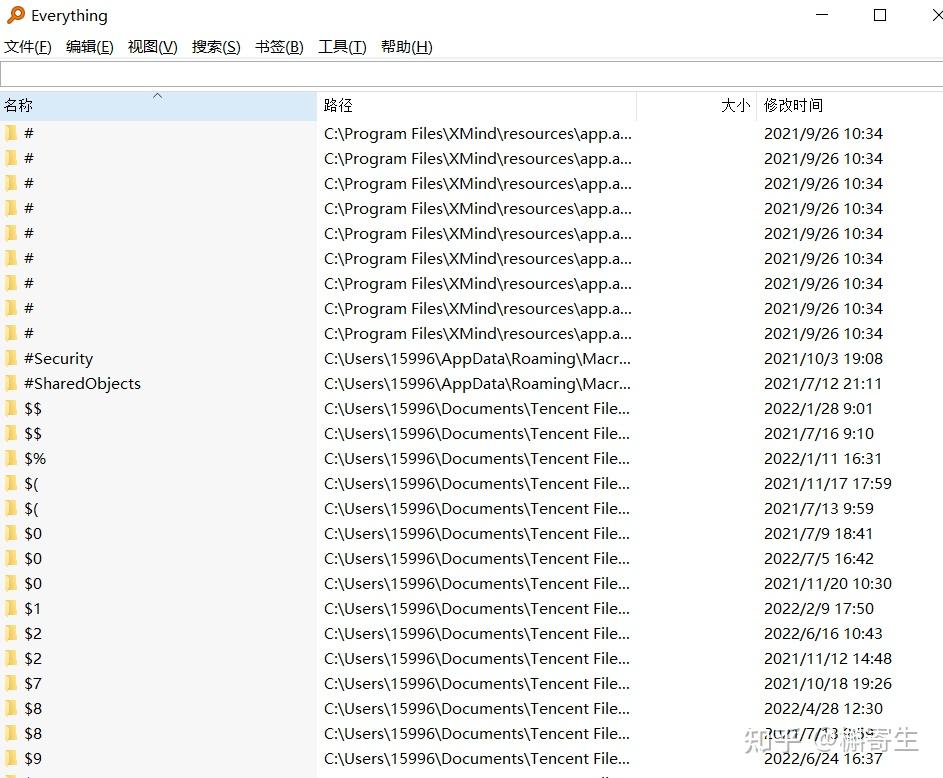Select the $9 folder name
The image size is (943, 778).
32,759
